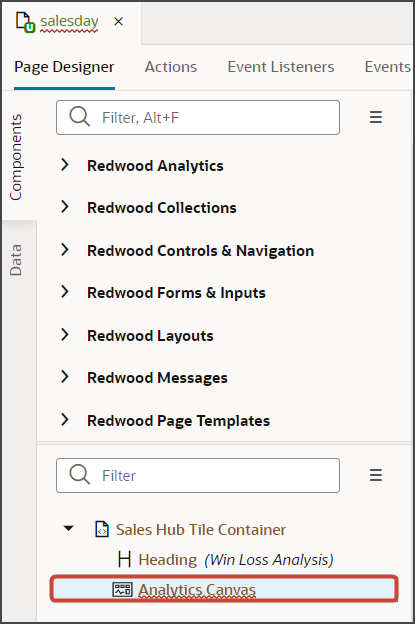Close the salesday tab
The height and width of the screenshot is (624, 415).
pyautogui.click(x=119, y=21)
